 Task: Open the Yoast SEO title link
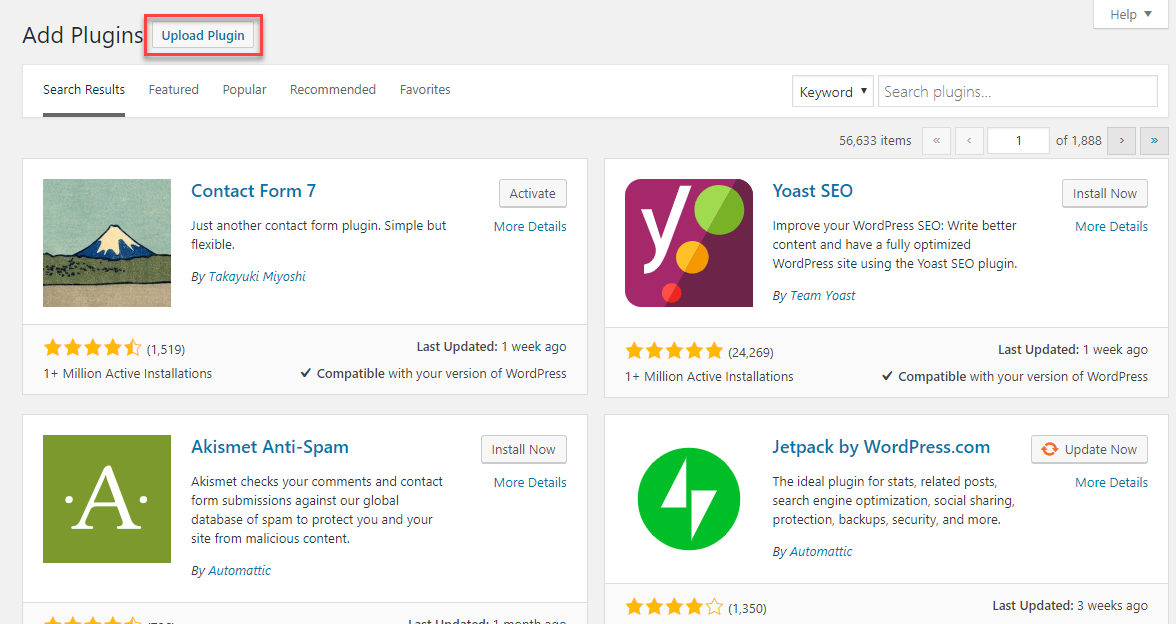(x=812, y=191)
